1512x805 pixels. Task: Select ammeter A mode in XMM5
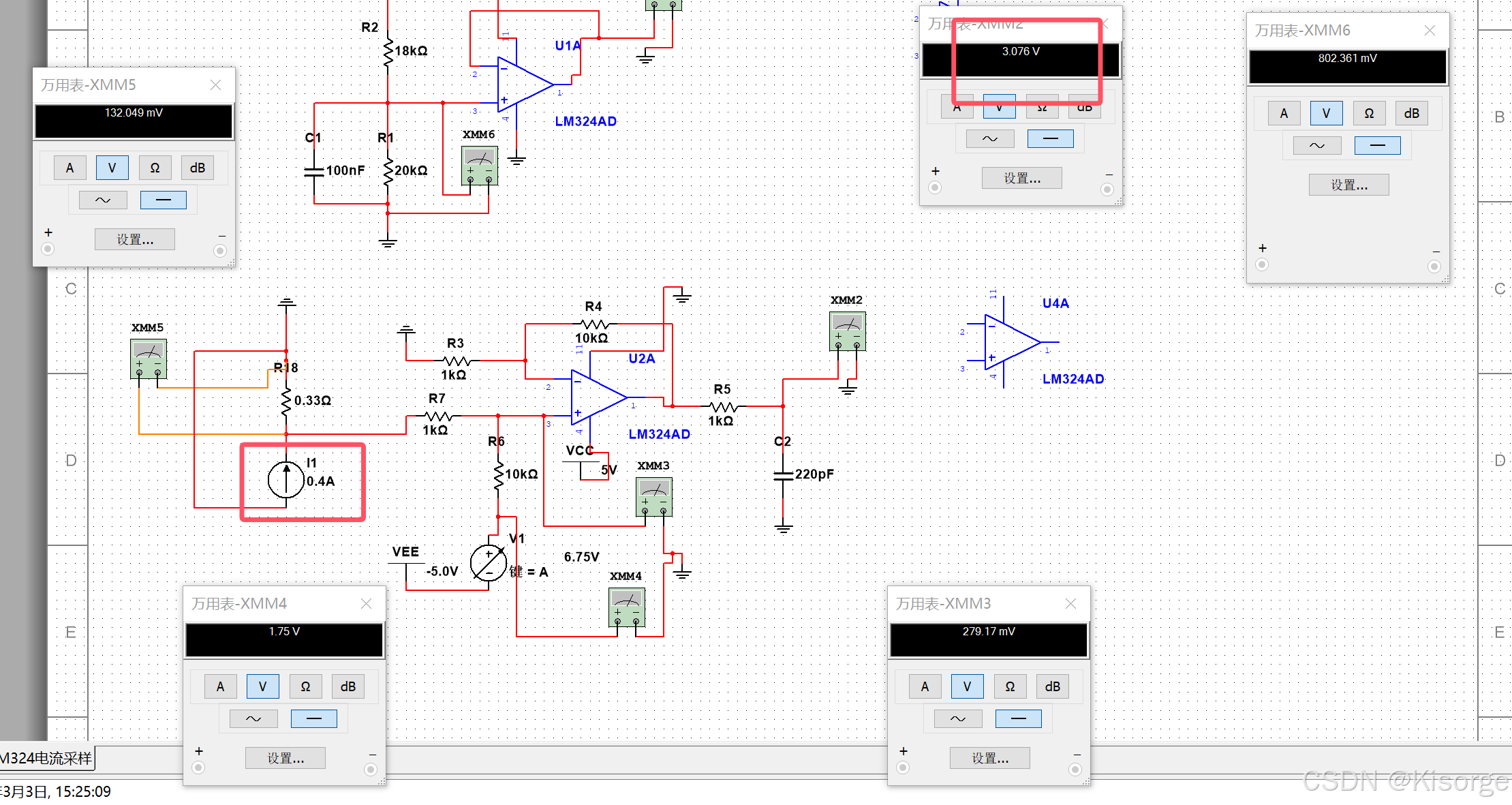(70, 168)
